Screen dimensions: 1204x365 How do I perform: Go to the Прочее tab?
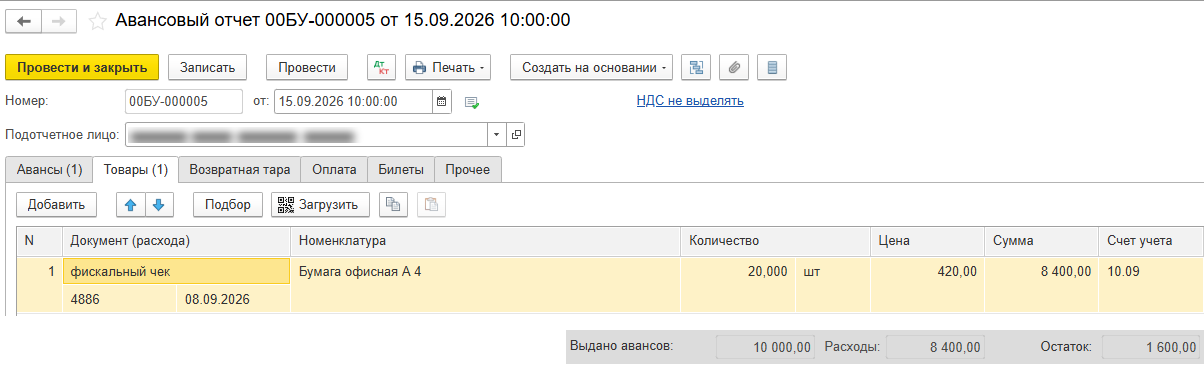point(468,170)
